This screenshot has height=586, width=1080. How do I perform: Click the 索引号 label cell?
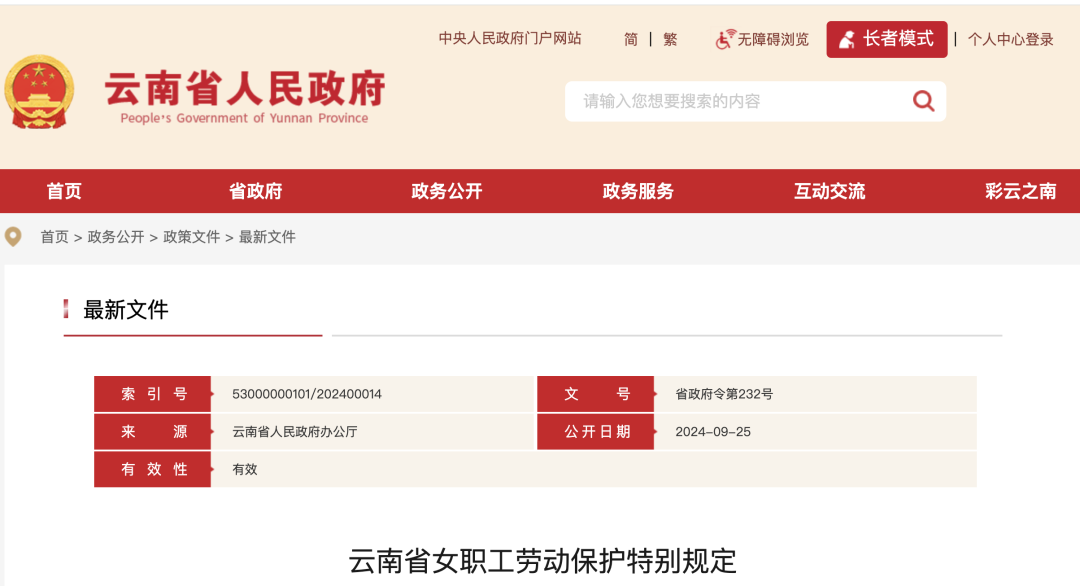152,393
